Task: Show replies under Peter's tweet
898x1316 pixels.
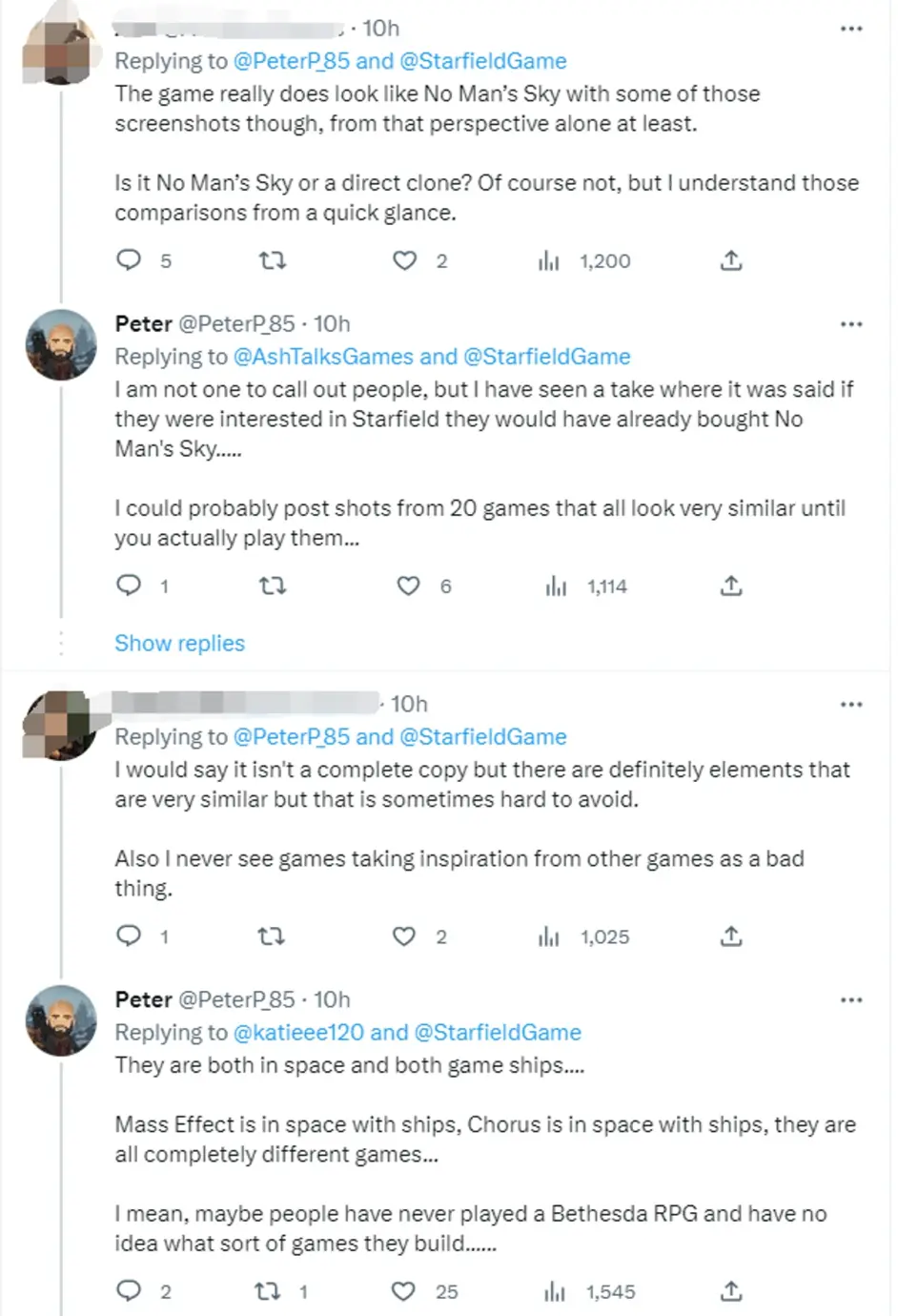Action: (179, 644)
